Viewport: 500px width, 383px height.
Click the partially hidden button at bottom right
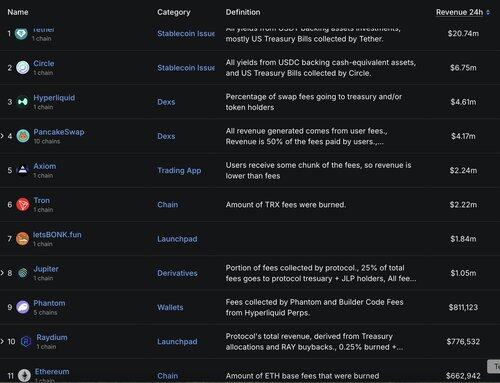[494, 367]
